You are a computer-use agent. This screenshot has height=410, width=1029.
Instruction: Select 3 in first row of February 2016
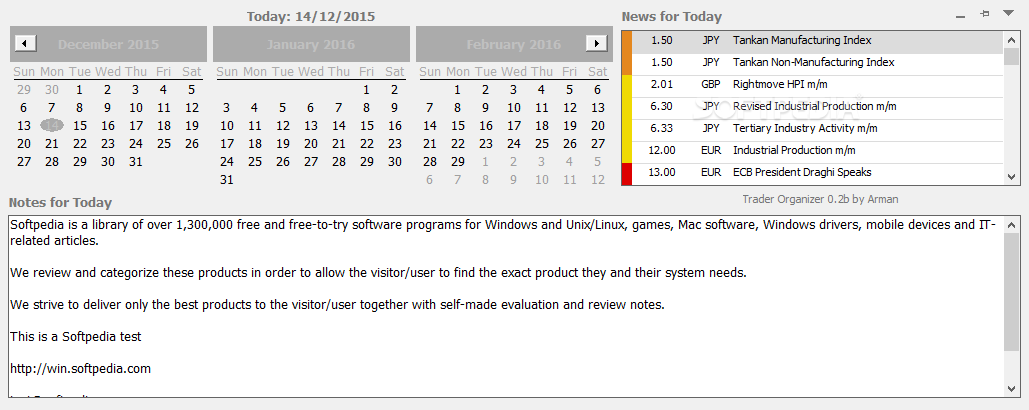coord(513,91)
